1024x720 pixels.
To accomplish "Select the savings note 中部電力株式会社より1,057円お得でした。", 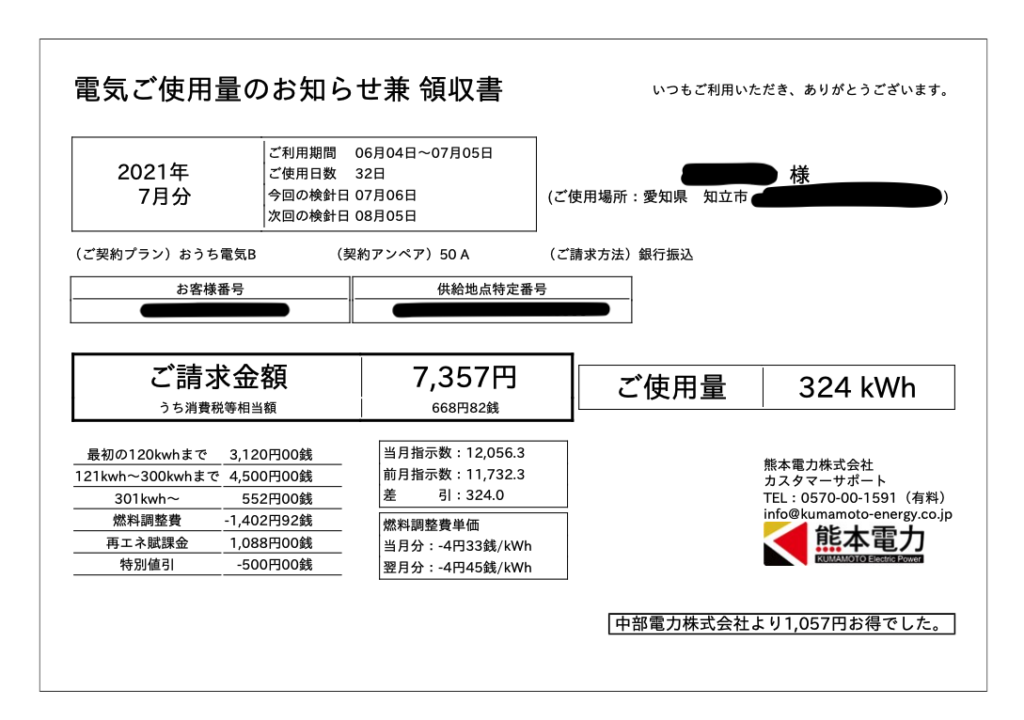I will click(x=781, y=624).
